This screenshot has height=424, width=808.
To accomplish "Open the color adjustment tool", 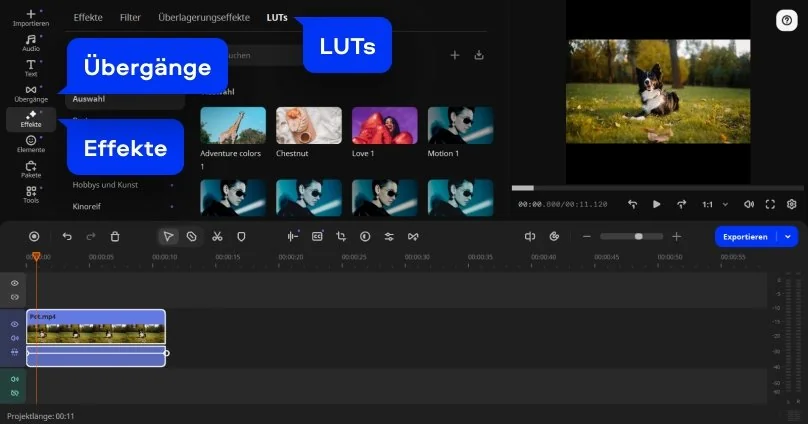I will point(365,236).
